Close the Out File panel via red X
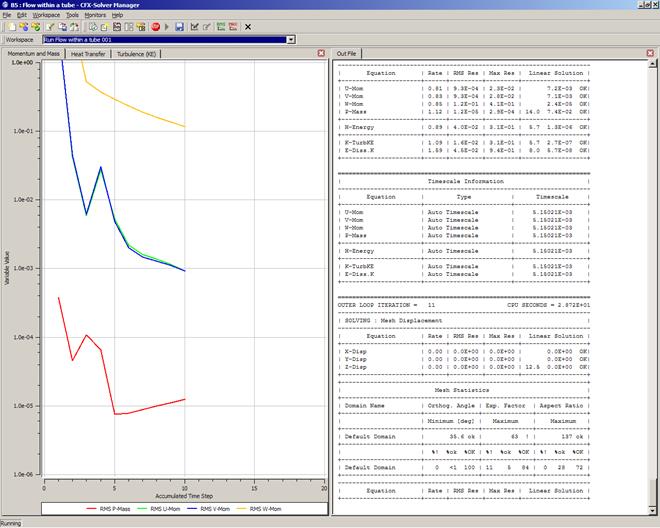660x528 pixels. [652, 52]
